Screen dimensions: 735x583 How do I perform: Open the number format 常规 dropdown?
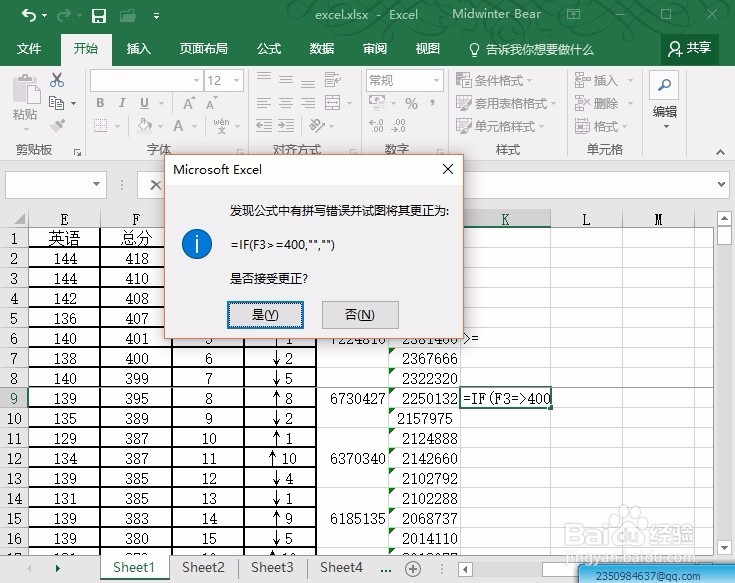click(436, 81)
